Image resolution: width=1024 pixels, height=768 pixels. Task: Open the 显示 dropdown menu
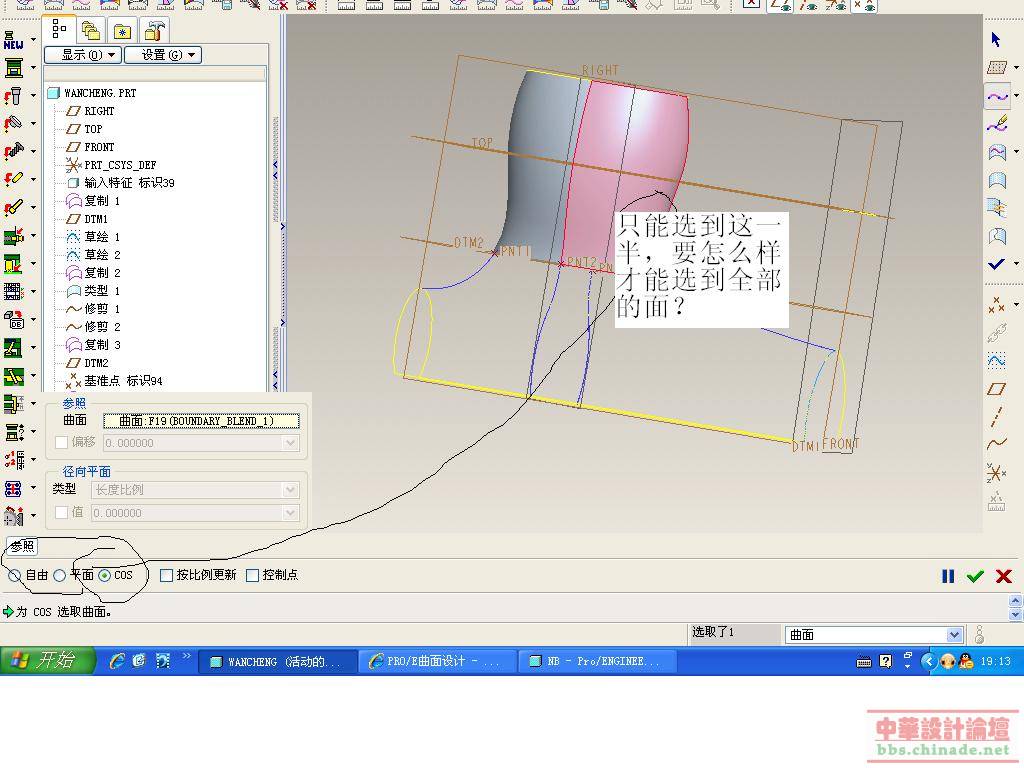pyautogui.click(x=83, y=55)
